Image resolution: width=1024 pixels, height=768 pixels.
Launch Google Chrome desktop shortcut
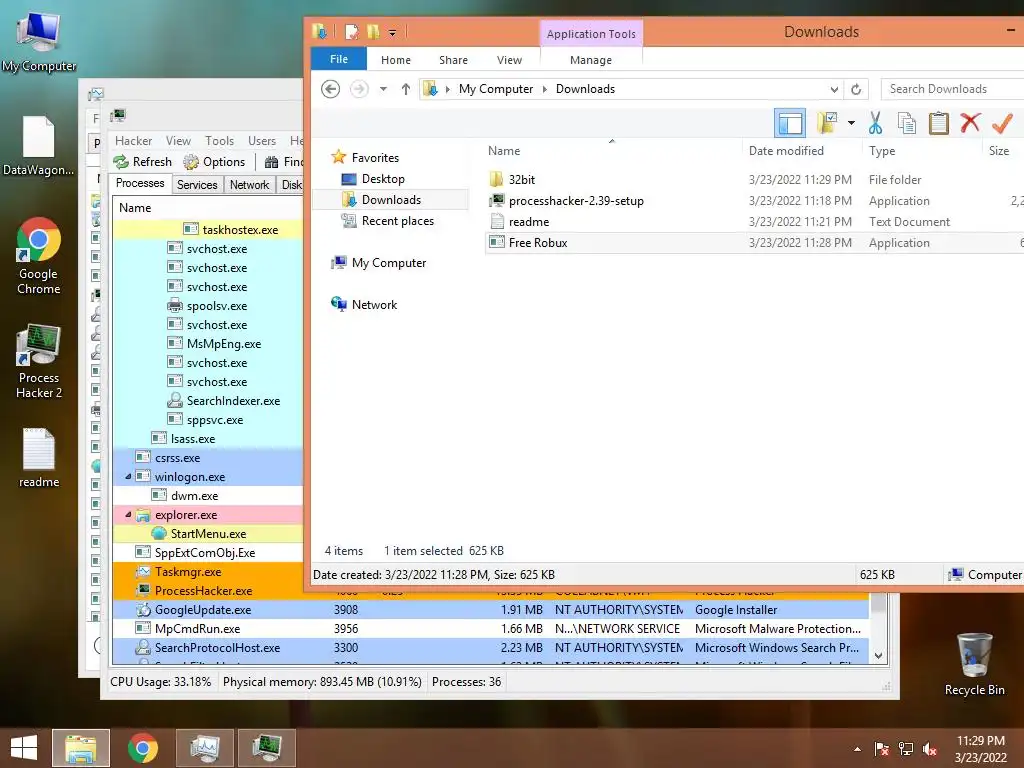click(x=39, y=256)
